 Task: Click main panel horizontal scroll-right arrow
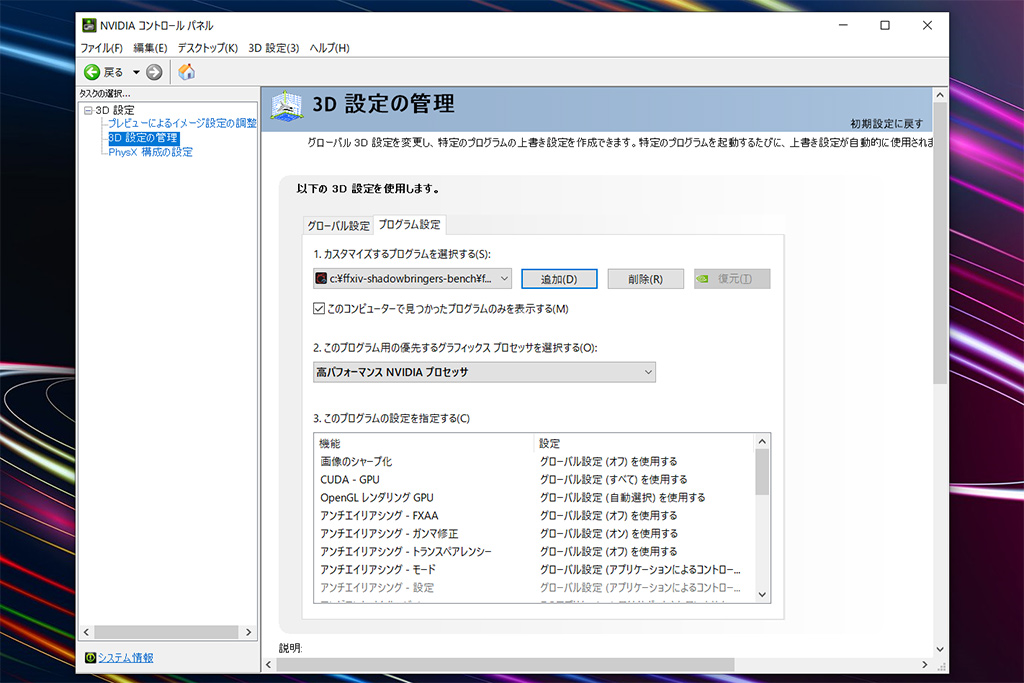tap(924, 665)
